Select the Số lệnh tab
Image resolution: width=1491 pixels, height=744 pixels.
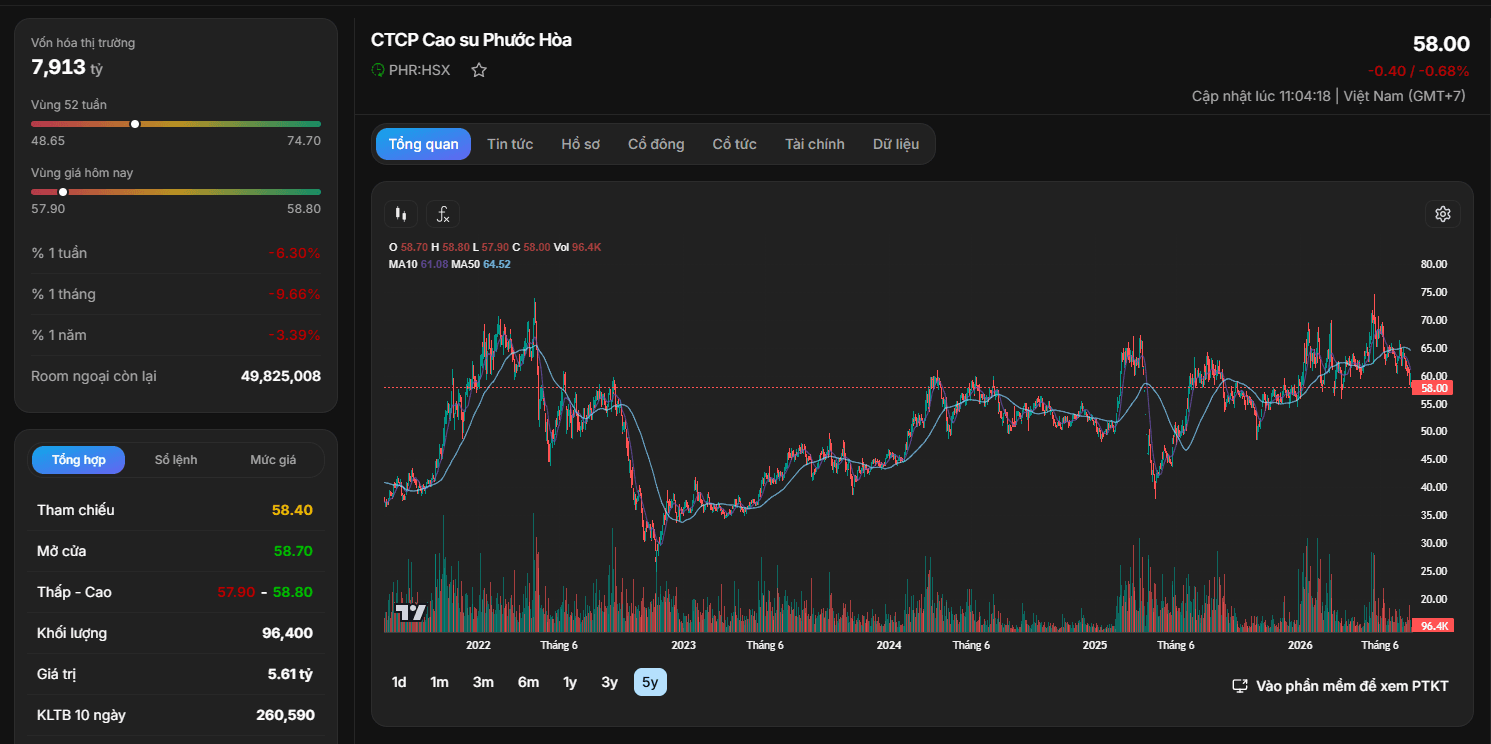click(176, 460)
